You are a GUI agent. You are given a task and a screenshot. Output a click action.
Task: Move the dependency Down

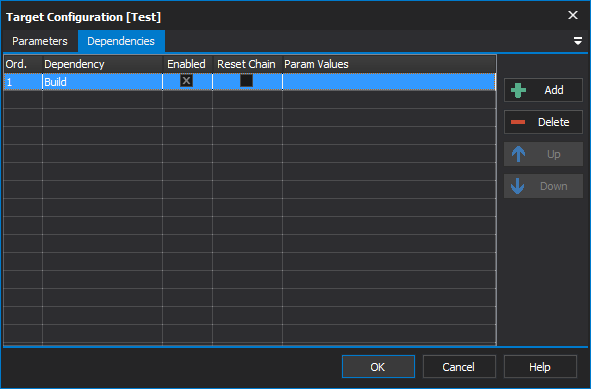(543, 186)
